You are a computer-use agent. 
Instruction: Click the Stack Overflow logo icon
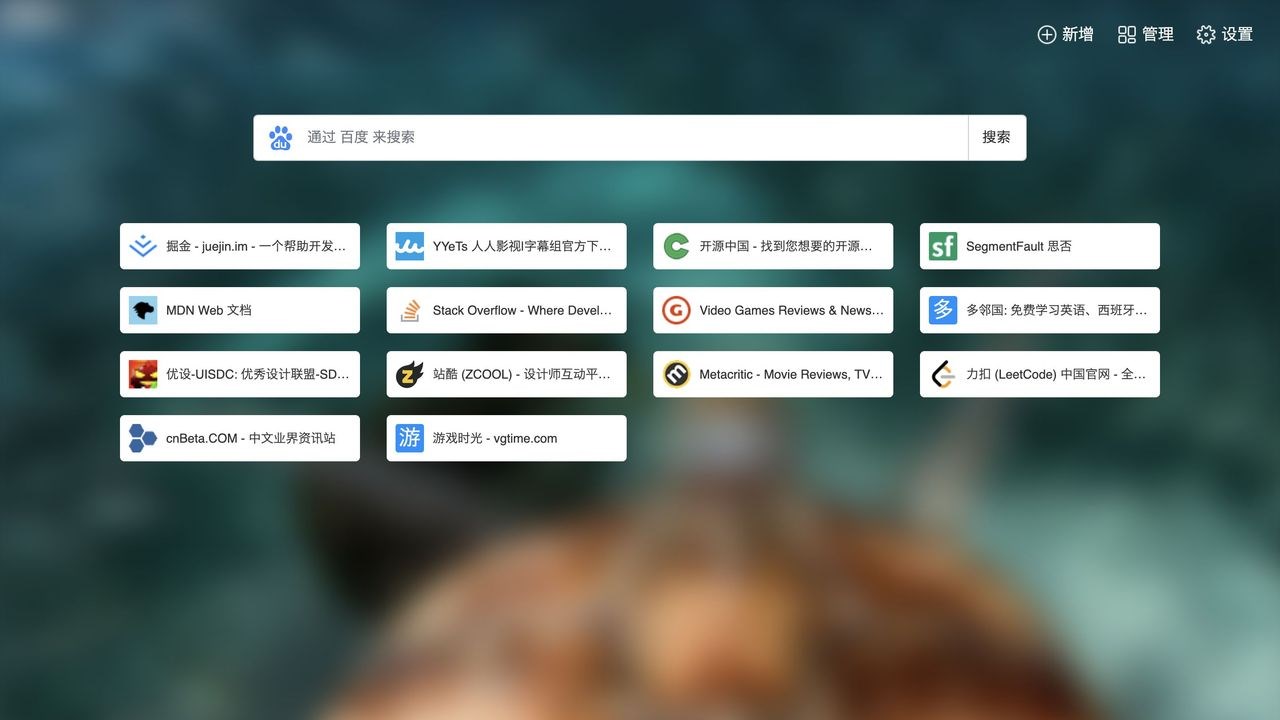coord(410,310)
